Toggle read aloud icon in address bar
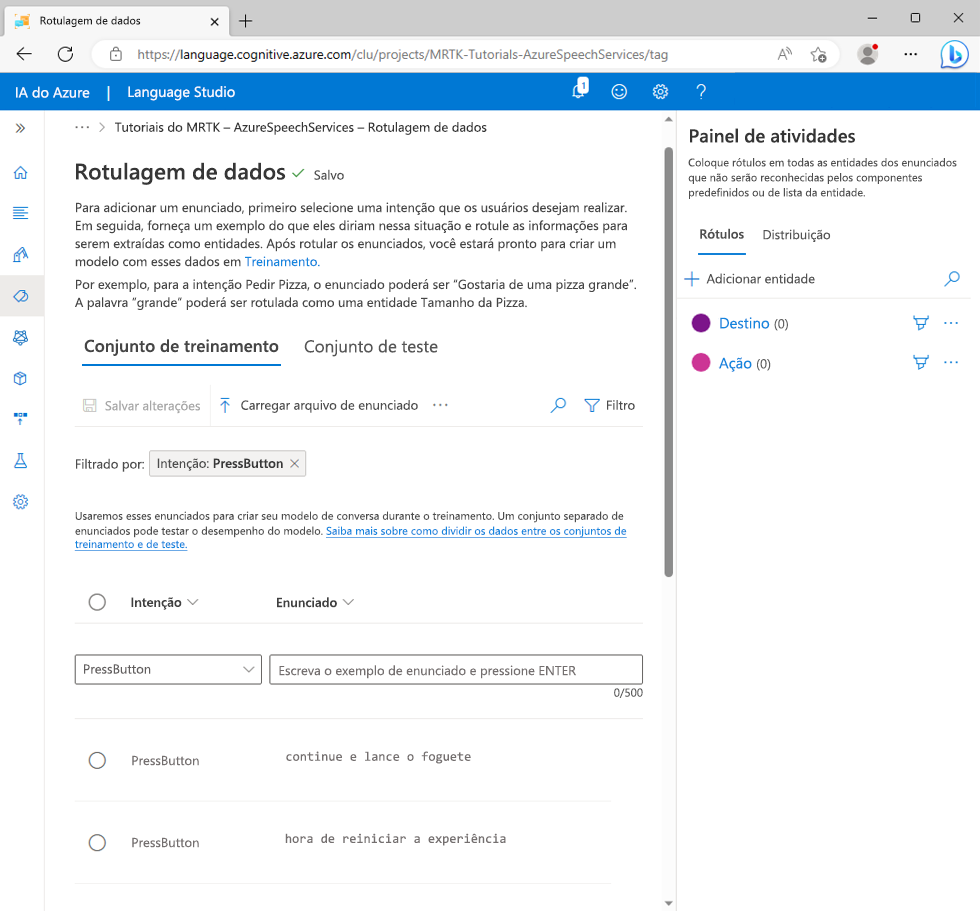Viewport: 980px width, 911px height. click(784, 54)
